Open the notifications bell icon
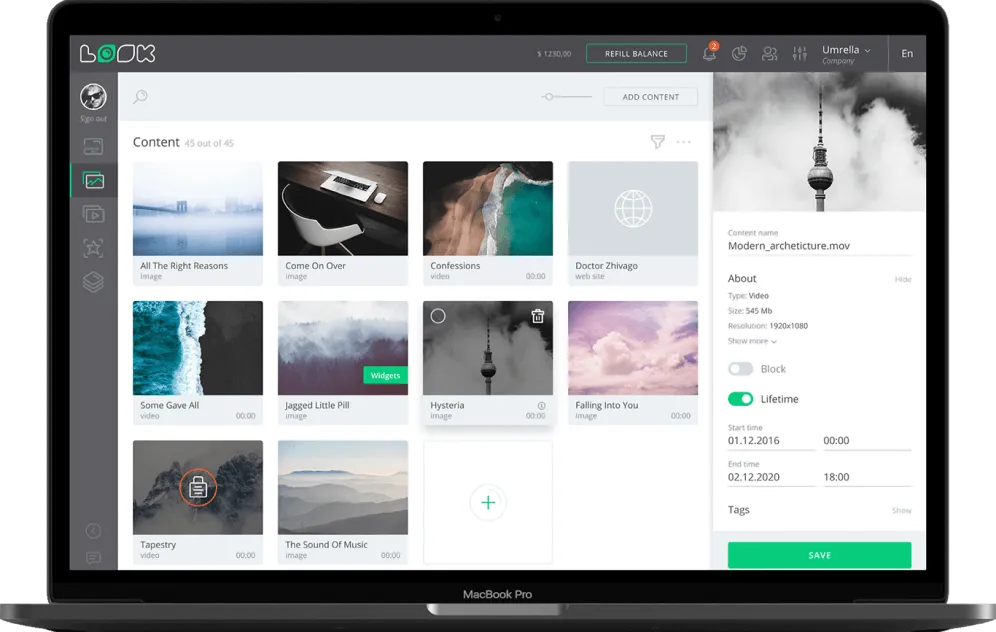The height and width of the screenshot is (632, 996). tap(710, 53)
